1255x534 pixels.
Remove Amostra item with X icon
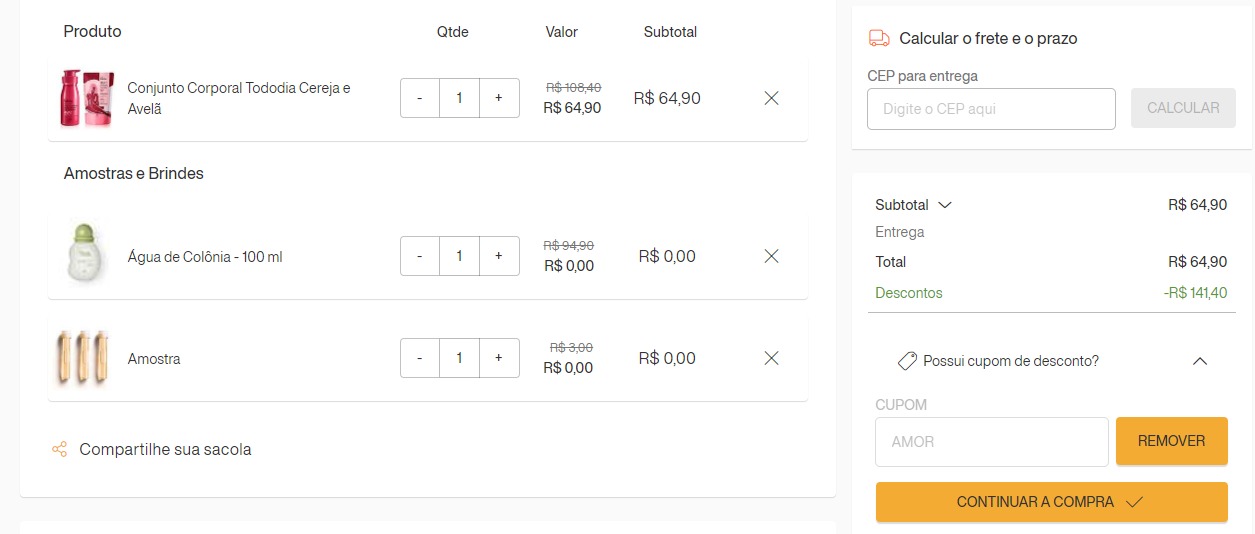(x=771, y=358)
